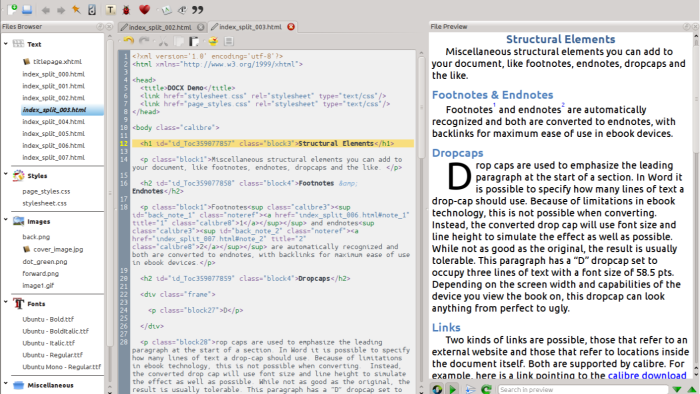The width and height of the screenshot is (700, 394).
Task: Select image1.gif file
Action: [x=38, y=286]
